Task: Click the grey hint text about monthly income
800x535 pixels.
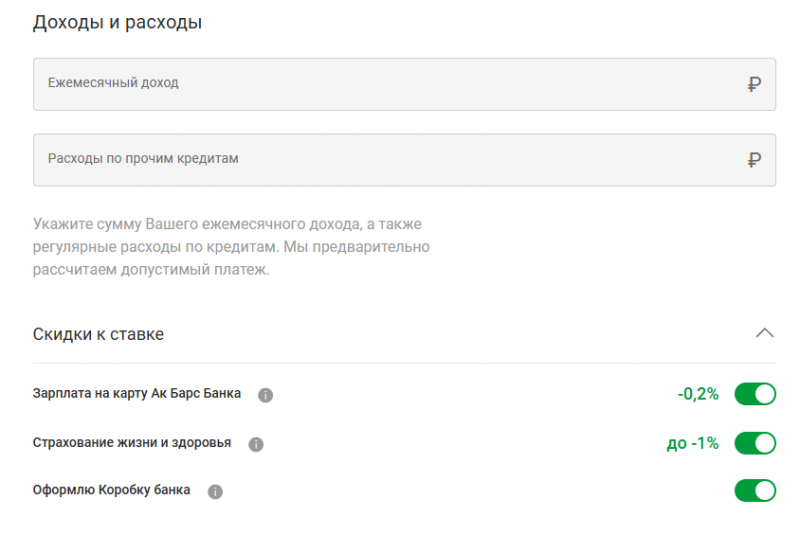Action: pyautogui.click(x=231, y=246)
